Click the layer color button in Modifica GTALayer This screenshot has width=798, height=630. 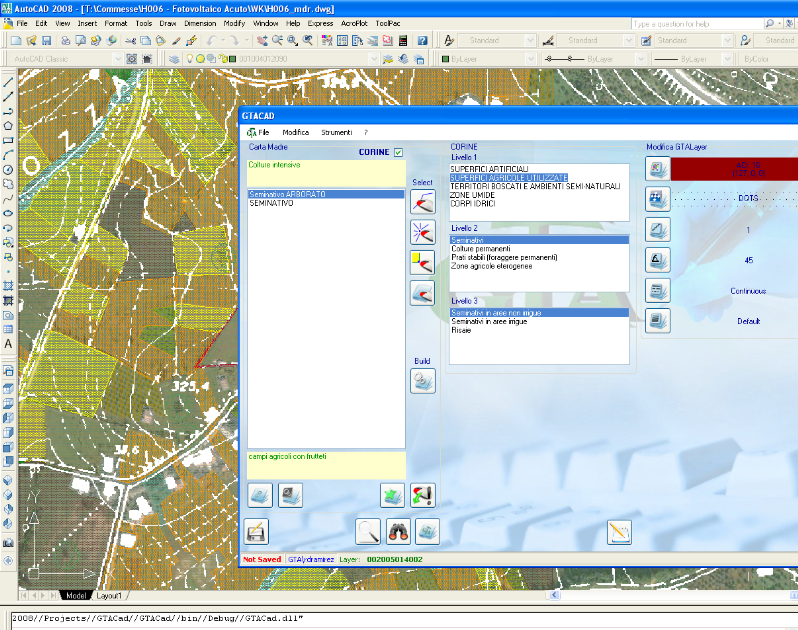(x=658, y=168)
